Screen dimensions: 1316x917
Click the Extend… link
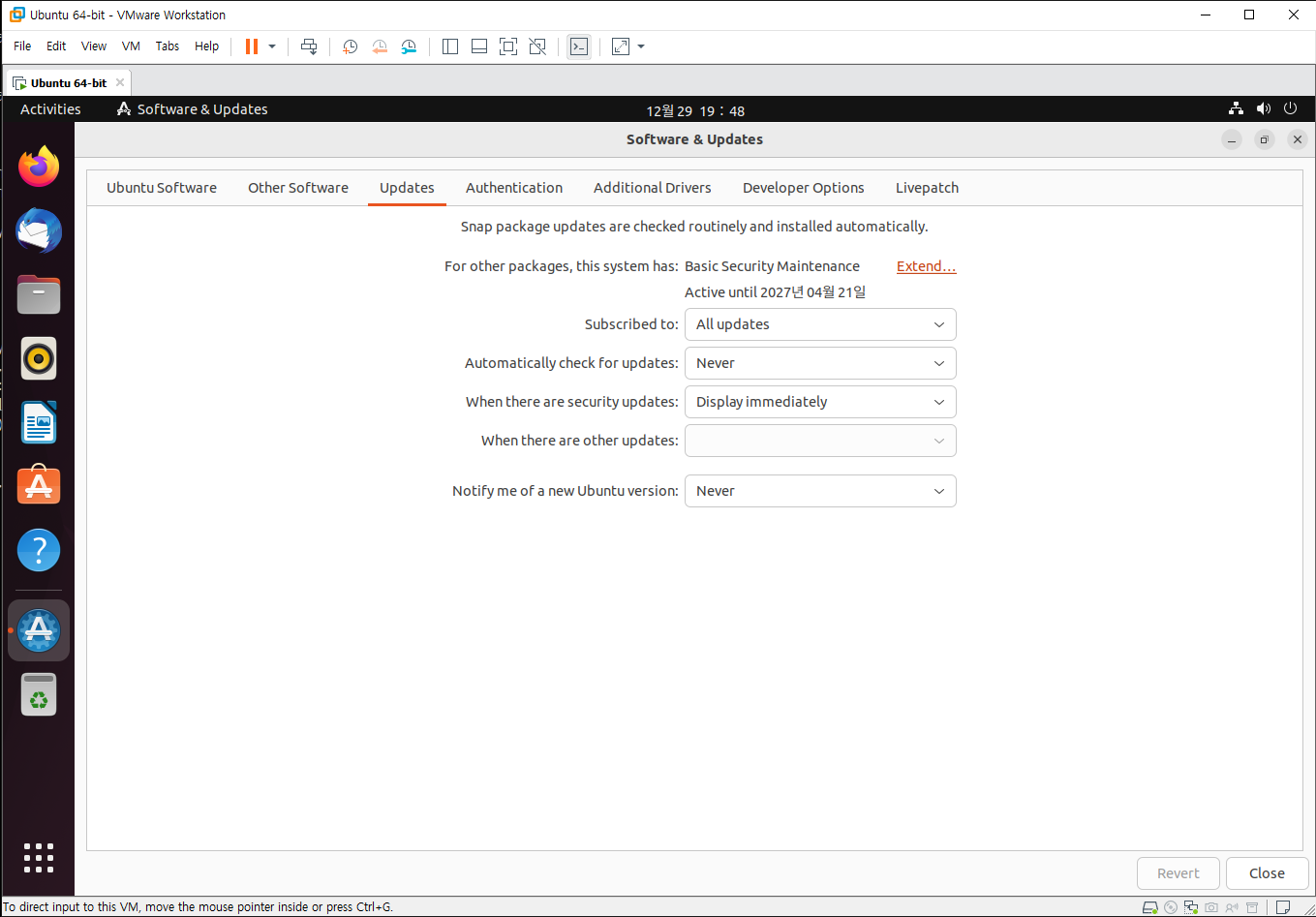927,266
